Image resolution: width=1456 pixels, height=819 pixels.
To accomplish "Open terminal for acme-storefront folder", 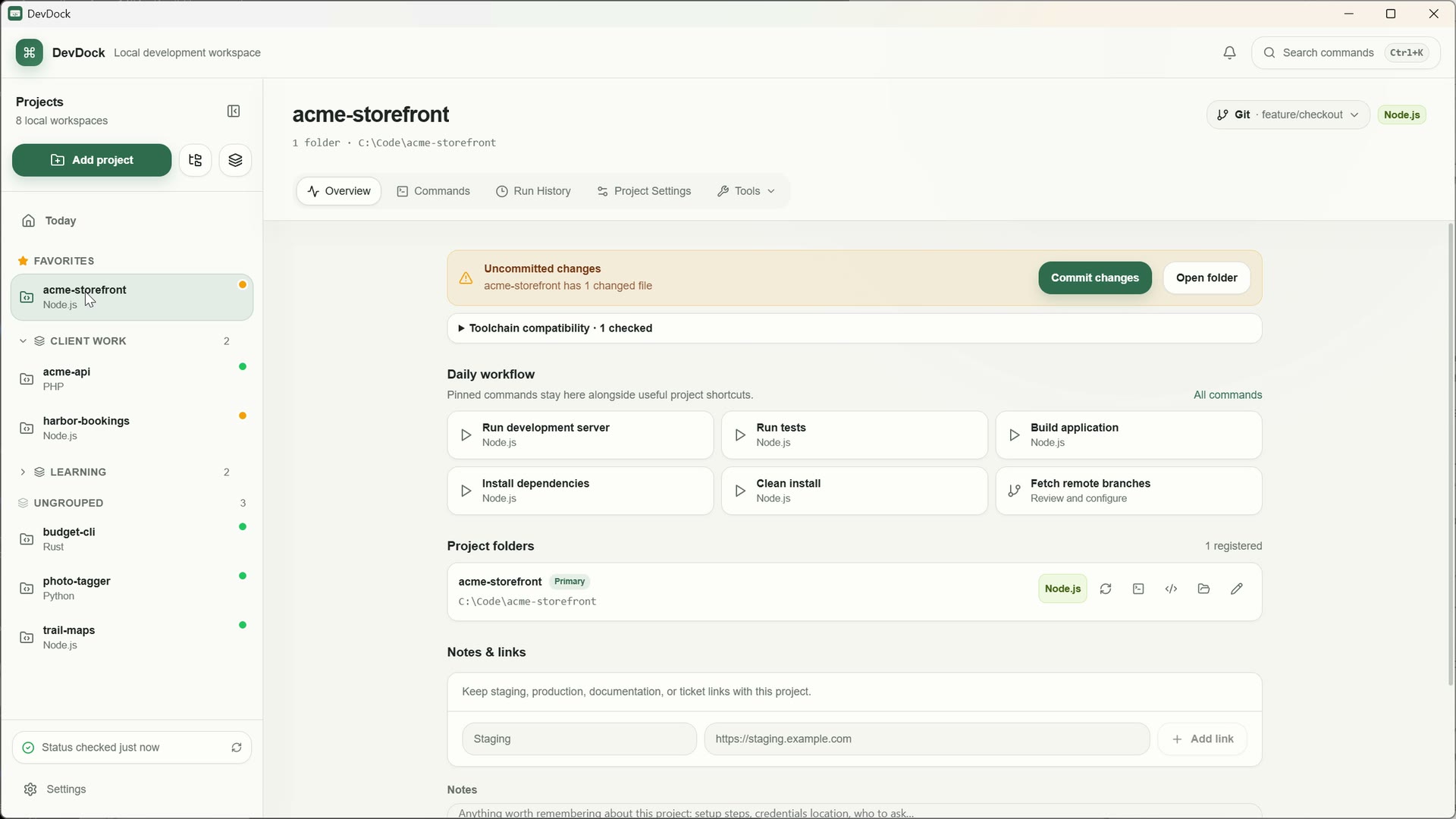I will coord(1138,588).
